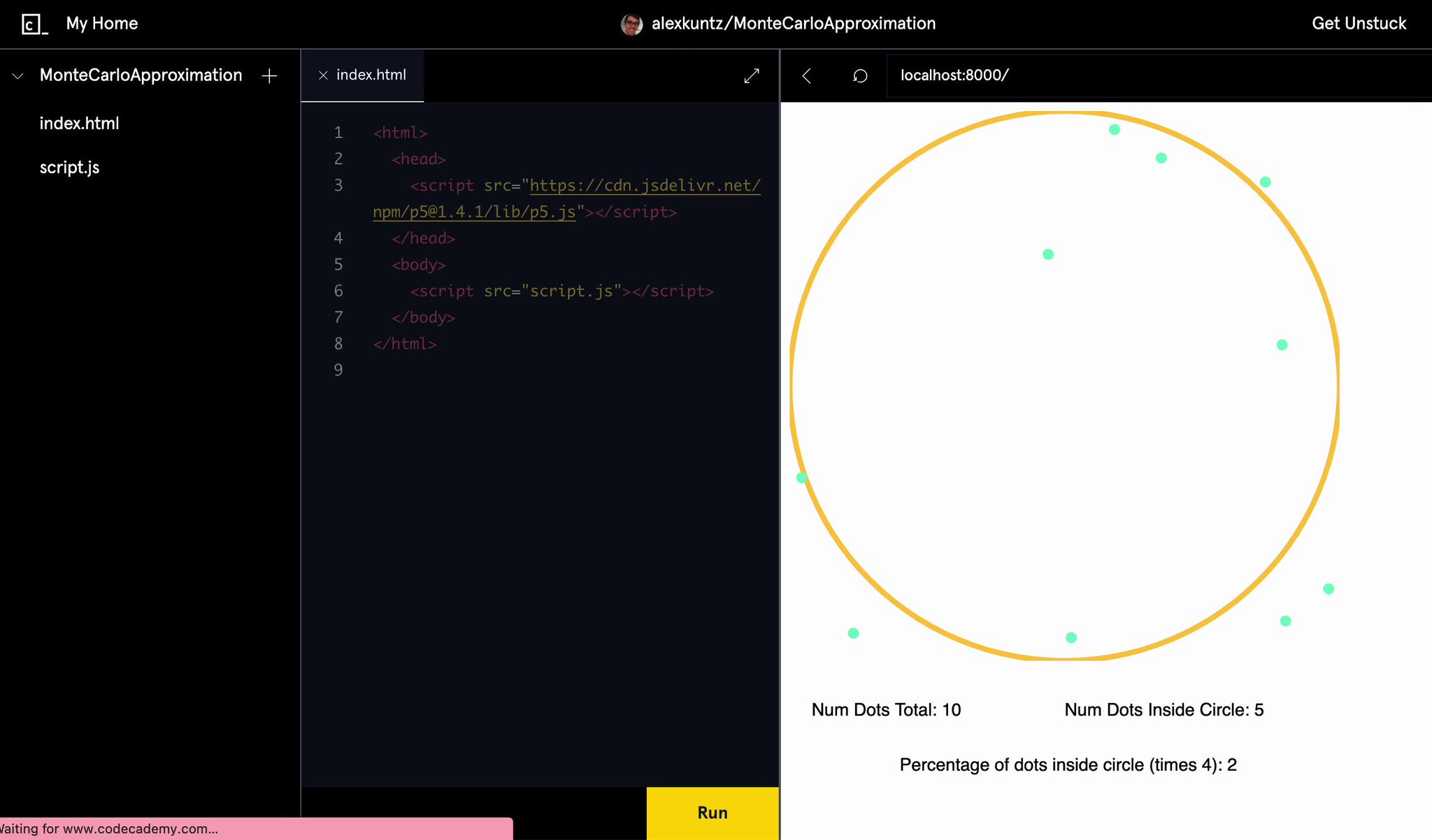This screenshot has height=840, width=1432.
Task: Click the user avatar next to project name
Action: [x=631, y=23]
